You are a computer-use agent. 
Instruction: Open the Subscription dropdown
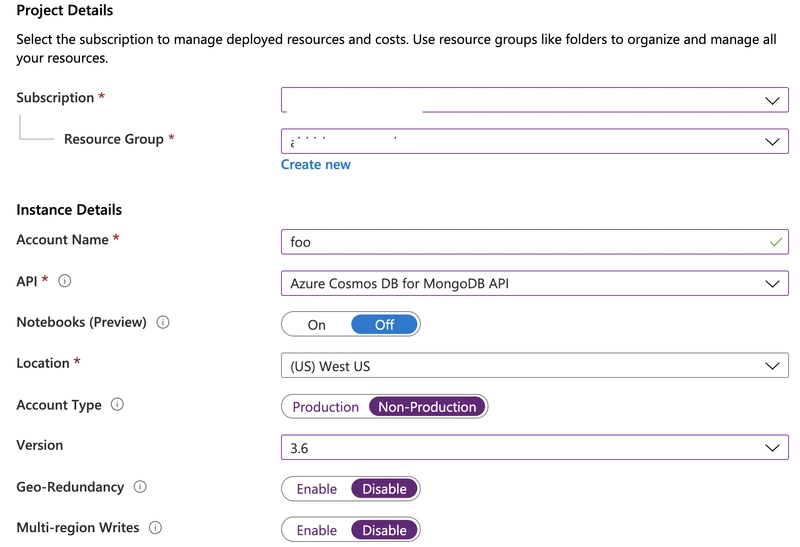pos(535,100)
